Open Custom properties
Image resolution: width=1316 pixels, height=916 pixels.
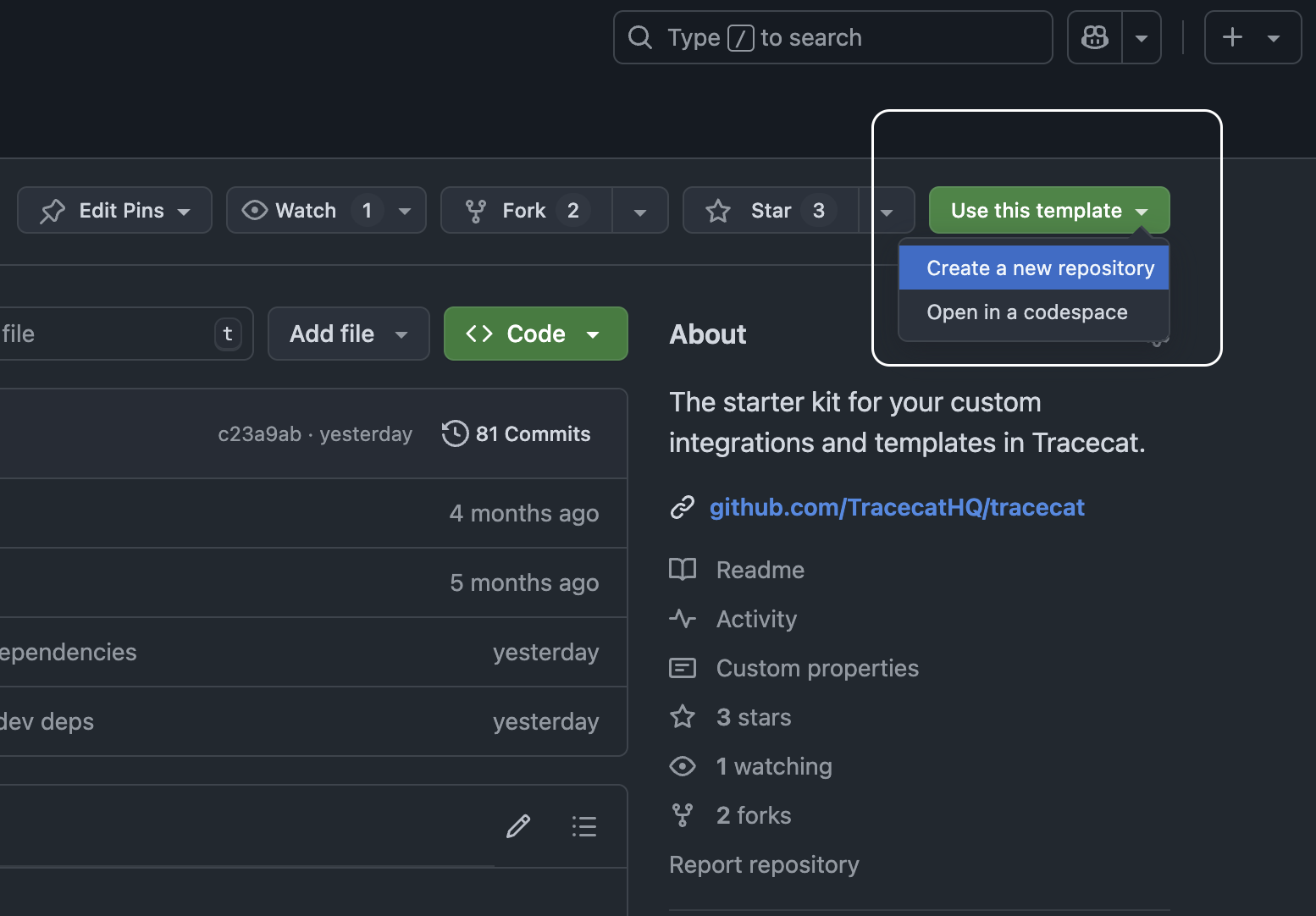pyautogui.click(x=817, y=668)
